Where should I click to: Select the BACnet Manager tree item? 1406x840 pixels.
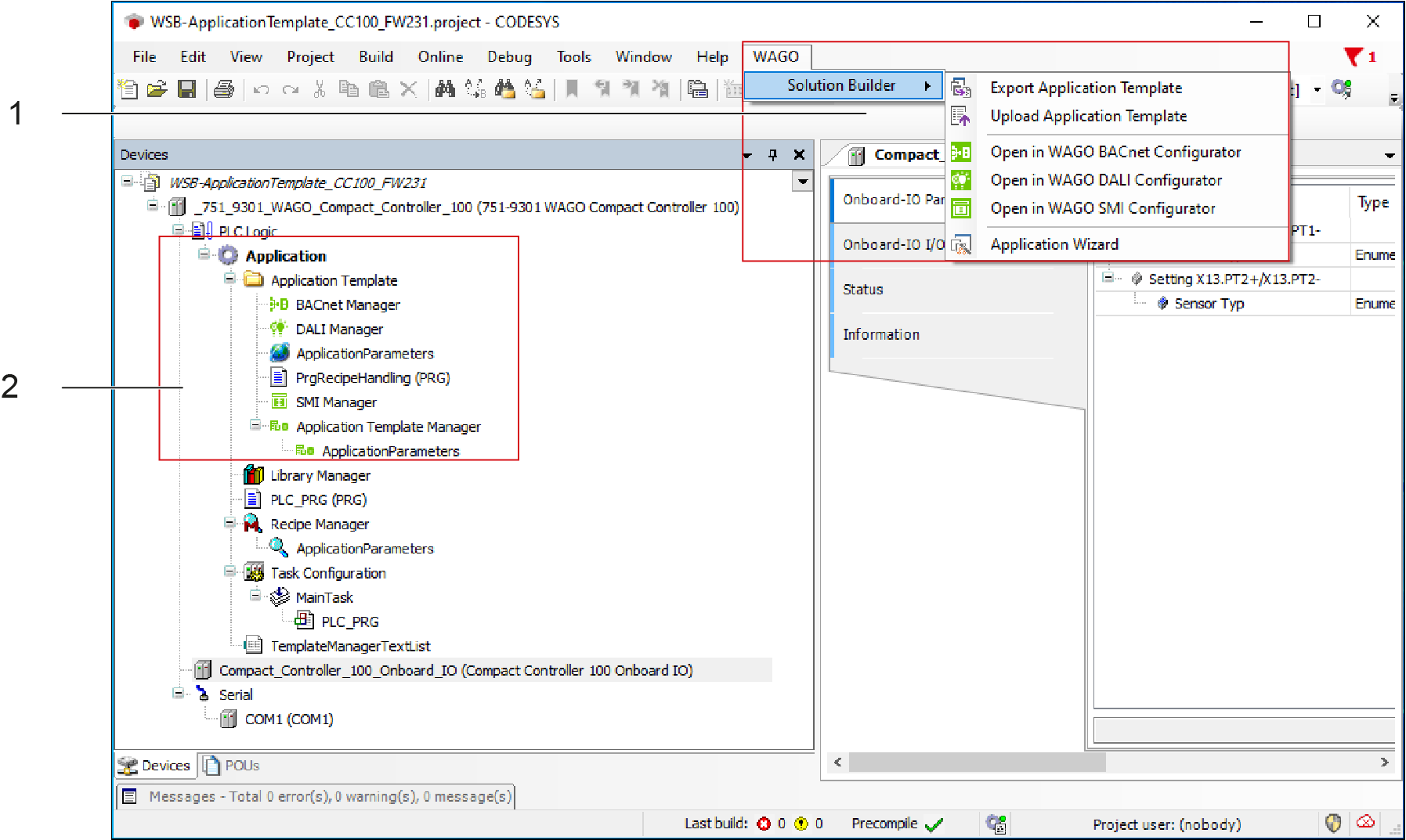point(348,305)
